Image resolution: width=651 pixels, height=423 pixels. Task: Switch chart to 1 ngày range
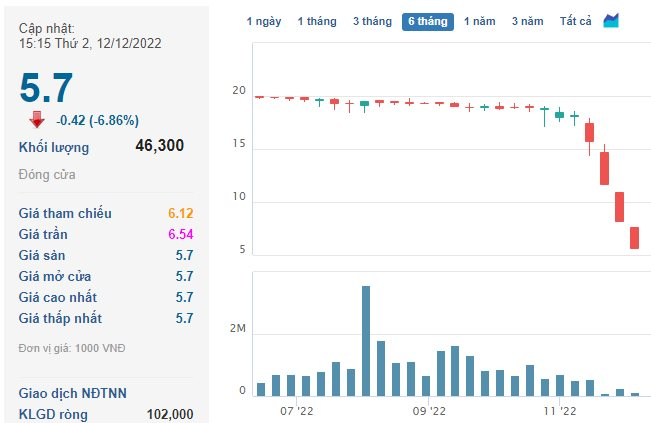(x=264, y=22)
